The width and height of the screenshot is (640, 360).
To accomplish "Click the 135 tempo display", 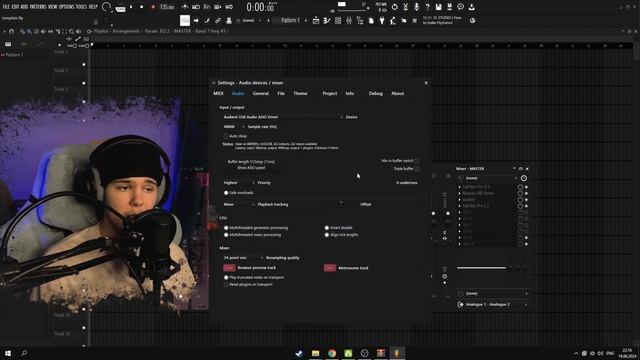I will (x=167, y=7).
